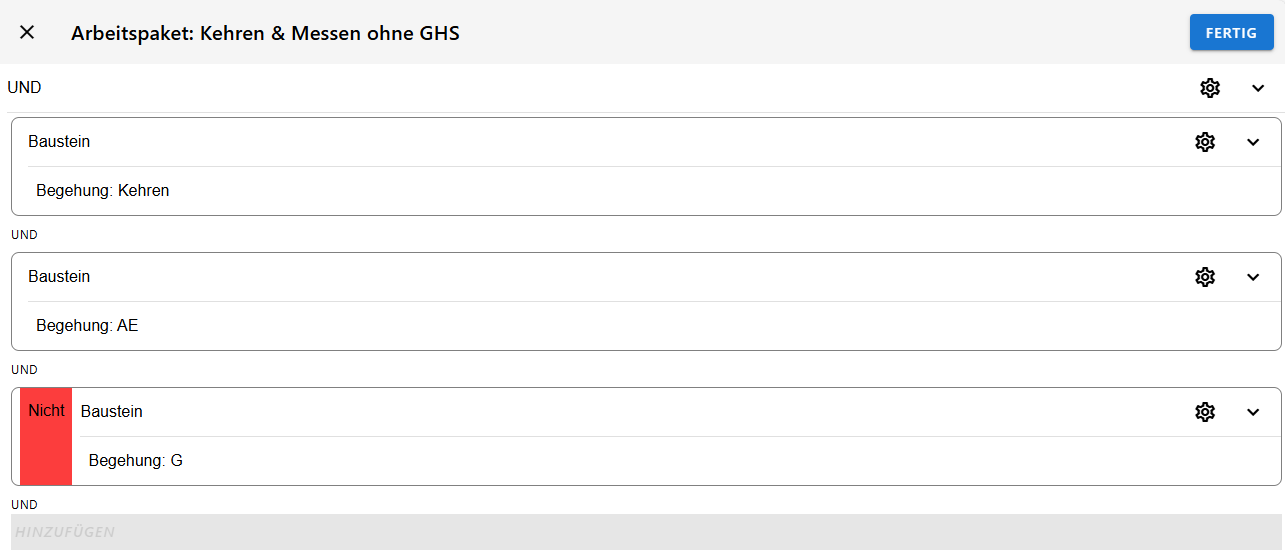Viewport: 1285px width, 559px height.
Task: Click the UND operator below Kehren block
Action: point(24,235)
